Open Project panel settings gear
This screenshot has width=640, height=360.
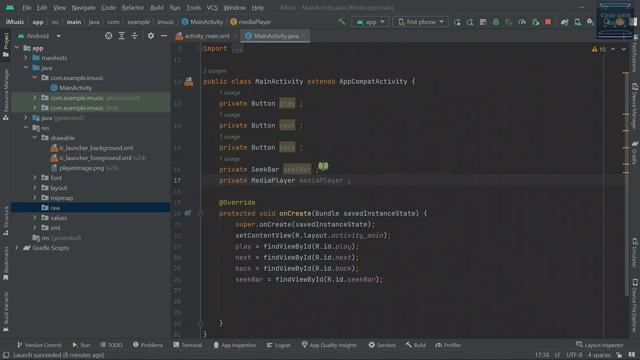[151, 36]
